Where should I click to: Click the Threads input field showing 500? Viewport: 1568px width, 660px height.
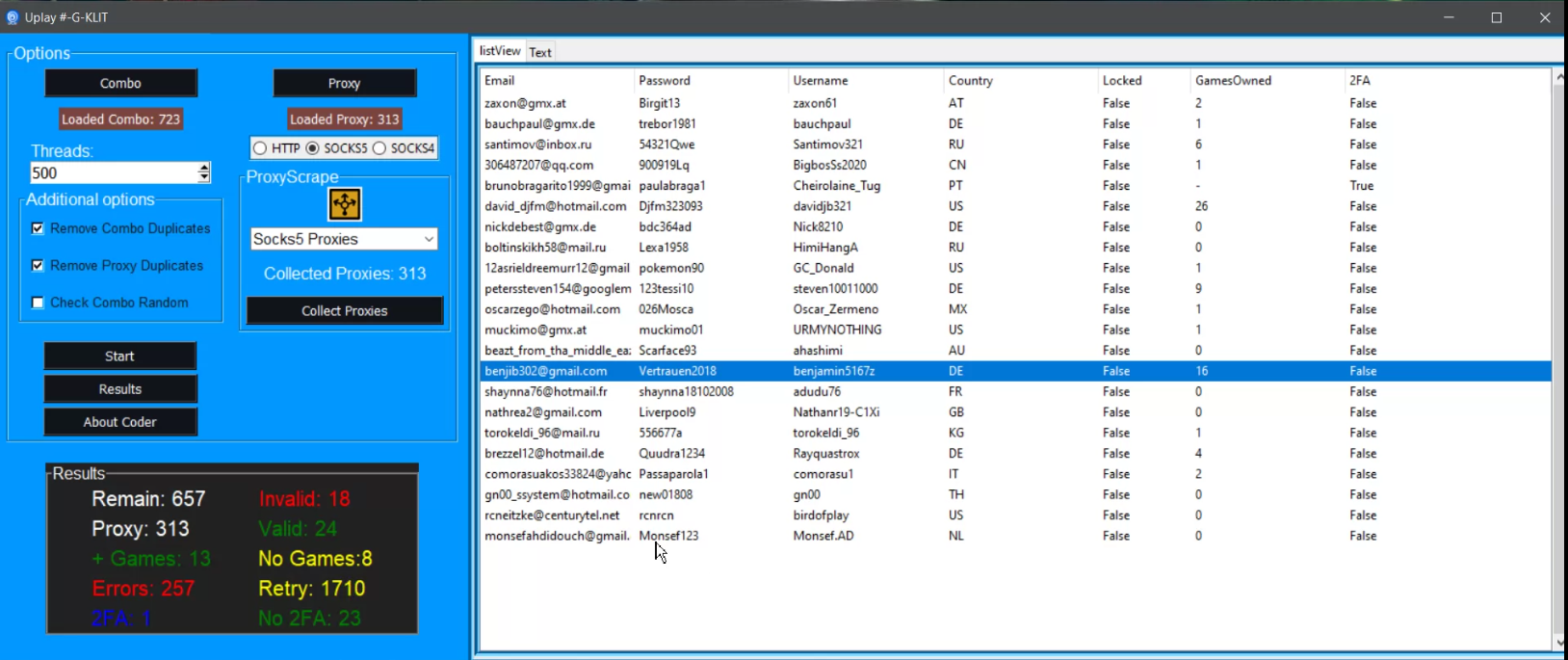(x=114, y=172)
